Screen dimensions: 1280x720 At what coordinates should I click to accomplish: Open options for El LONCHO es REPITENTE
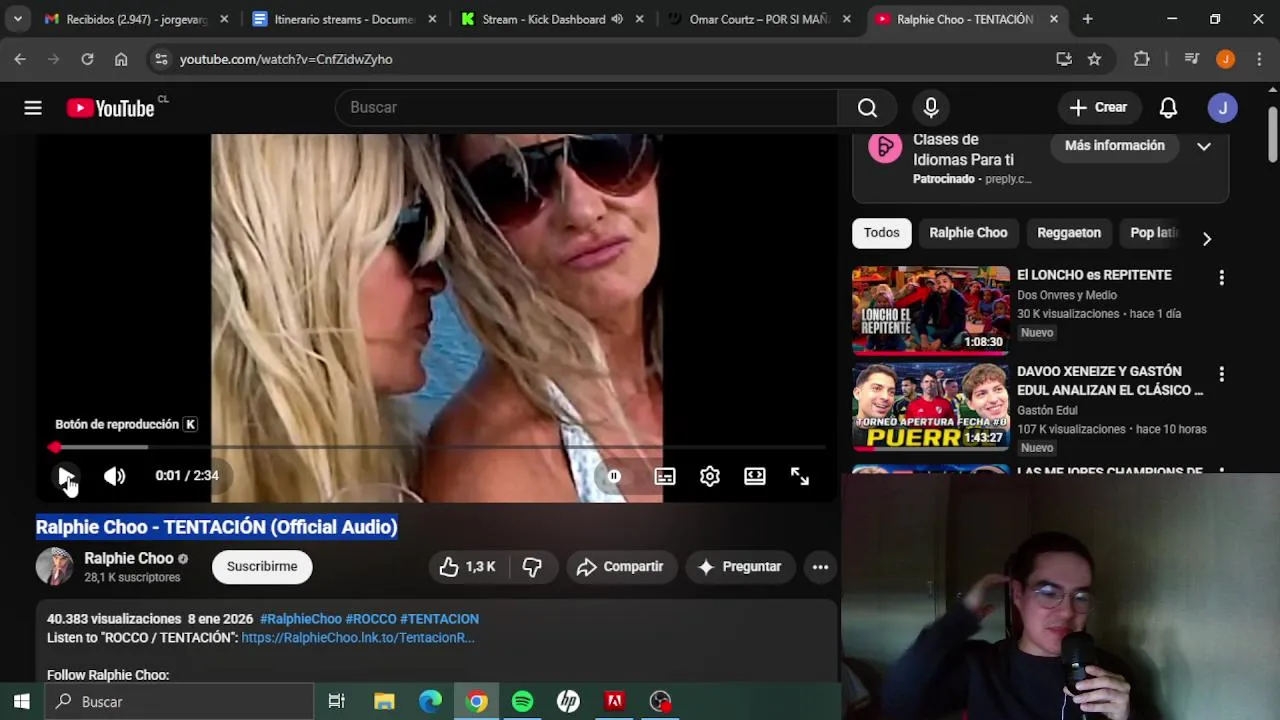click(x=1221, y=278)
